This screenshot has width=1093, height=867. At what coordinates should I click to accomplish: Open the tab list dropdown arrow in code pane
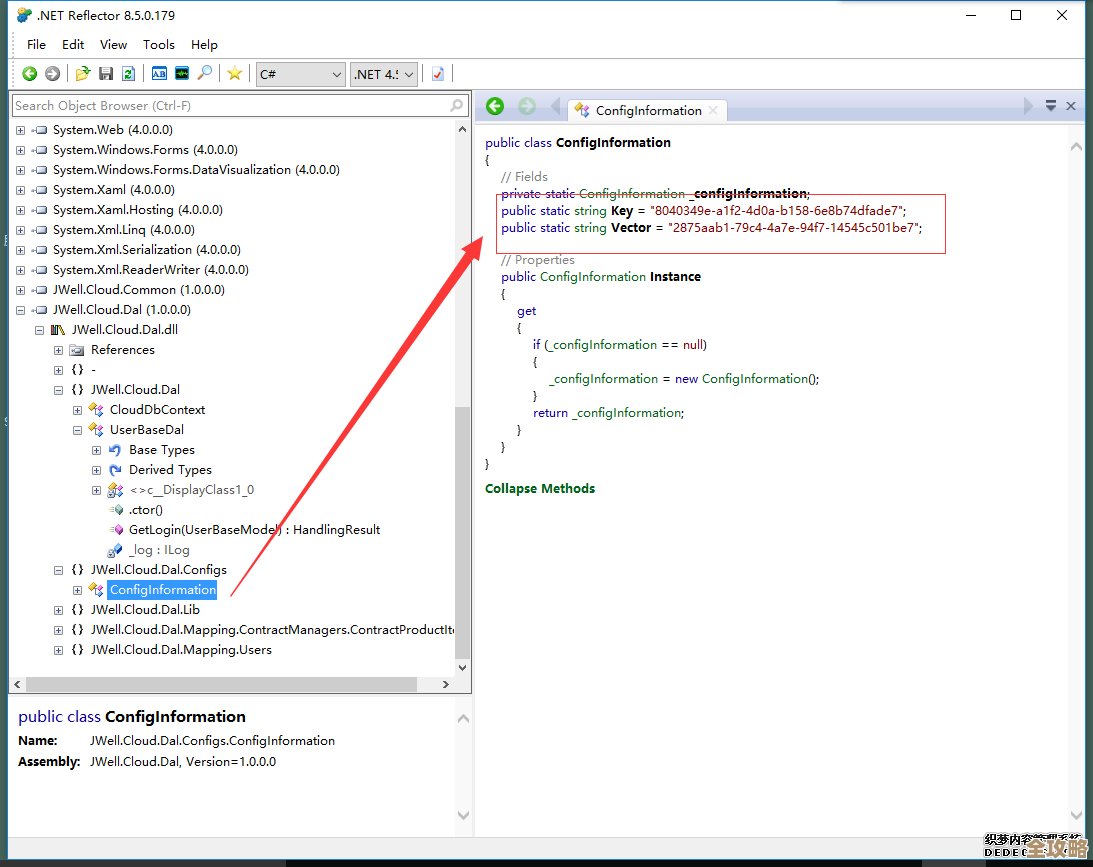pos(1051,105)
